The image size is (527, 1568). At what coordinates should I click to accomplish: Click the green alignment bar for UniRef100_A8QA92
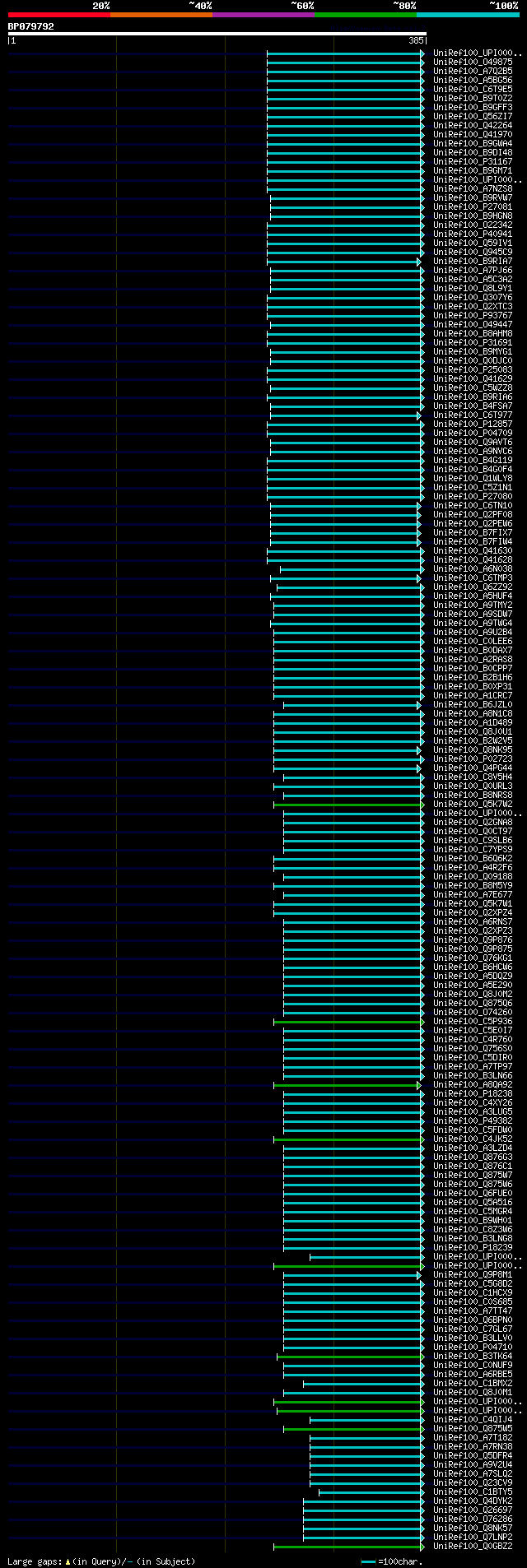(x=347, y=1084)
